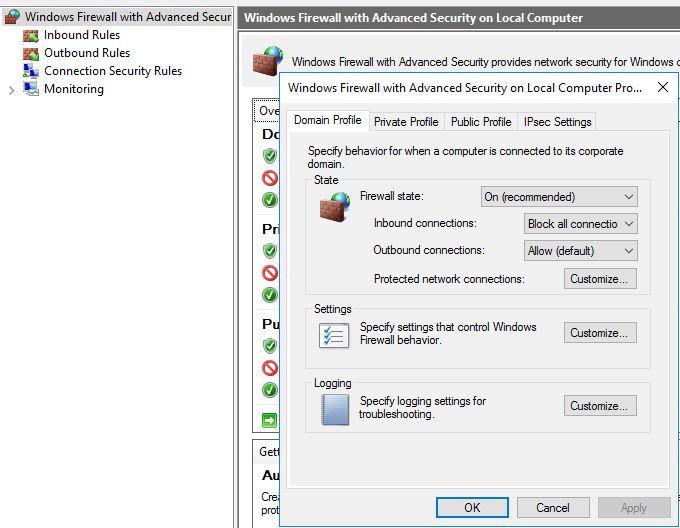Click the firewall brick wall icon in State group
The height and width of the screenshot is (528, 680).
[335, 207]
